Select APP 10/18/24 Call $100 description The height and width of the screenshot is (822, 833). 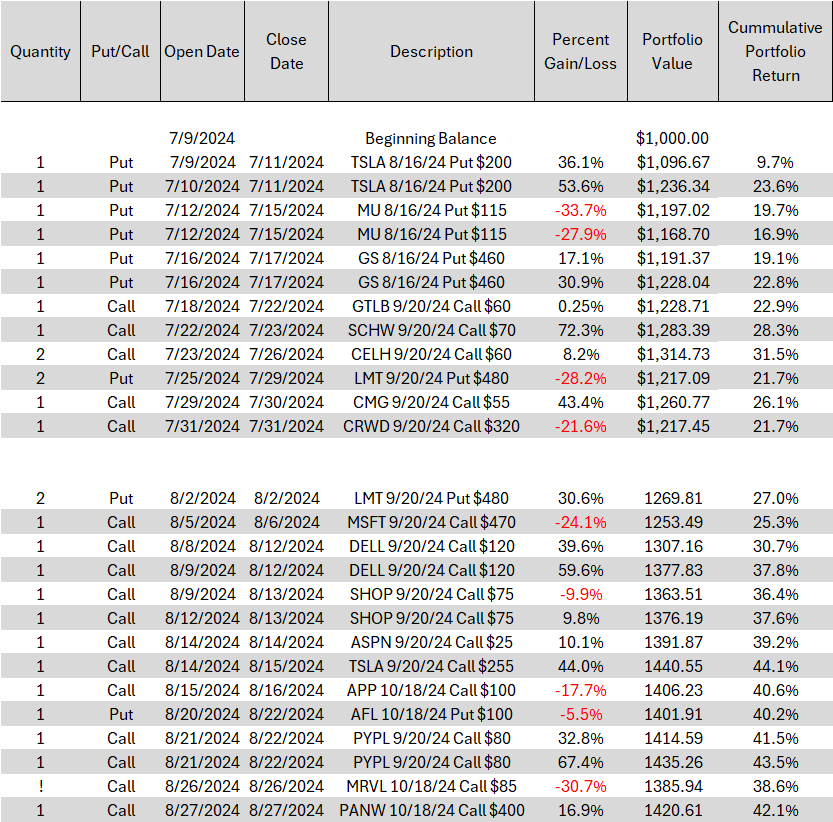[431, 690]
